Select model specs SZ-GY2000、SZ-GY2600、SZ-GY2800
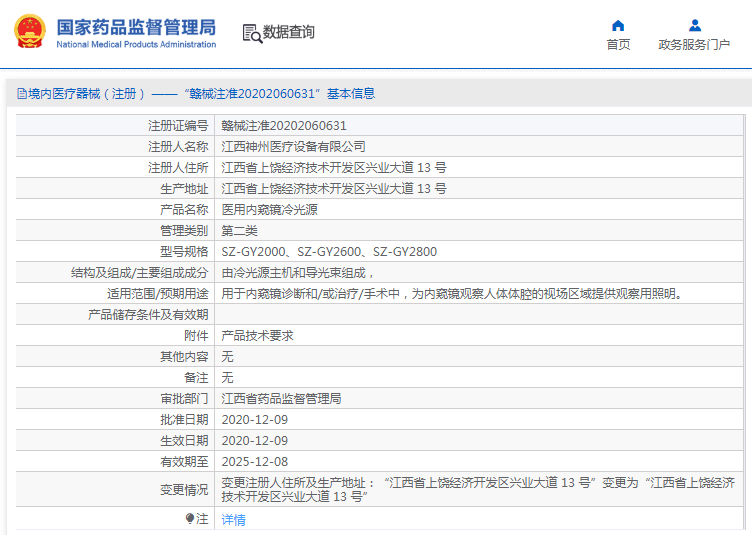 coord(329,252)
